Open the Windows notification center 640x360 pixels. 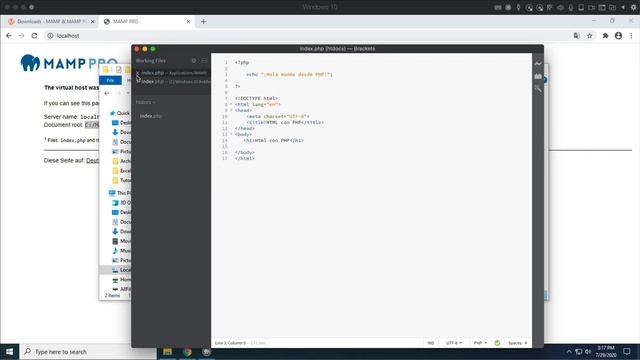[x=627, y=351]
